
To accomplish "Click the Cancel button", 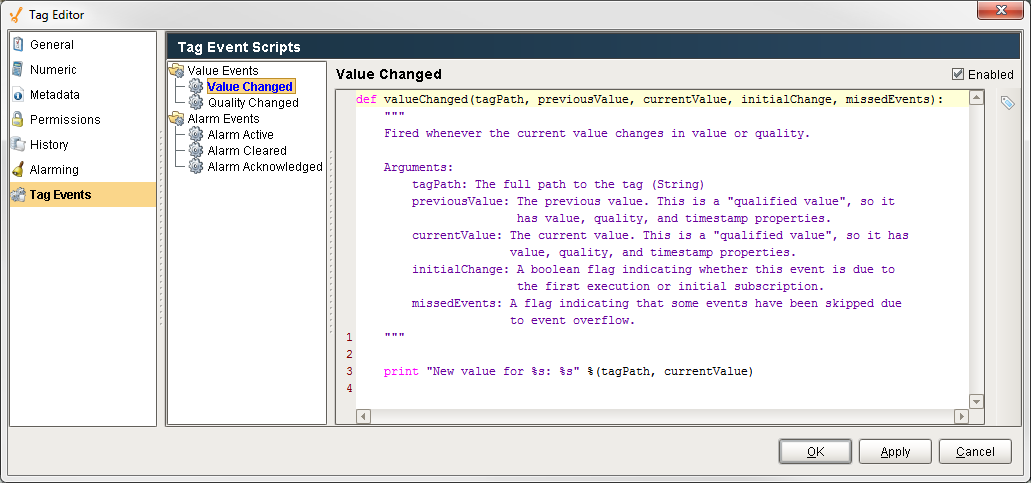I will 975,451.
